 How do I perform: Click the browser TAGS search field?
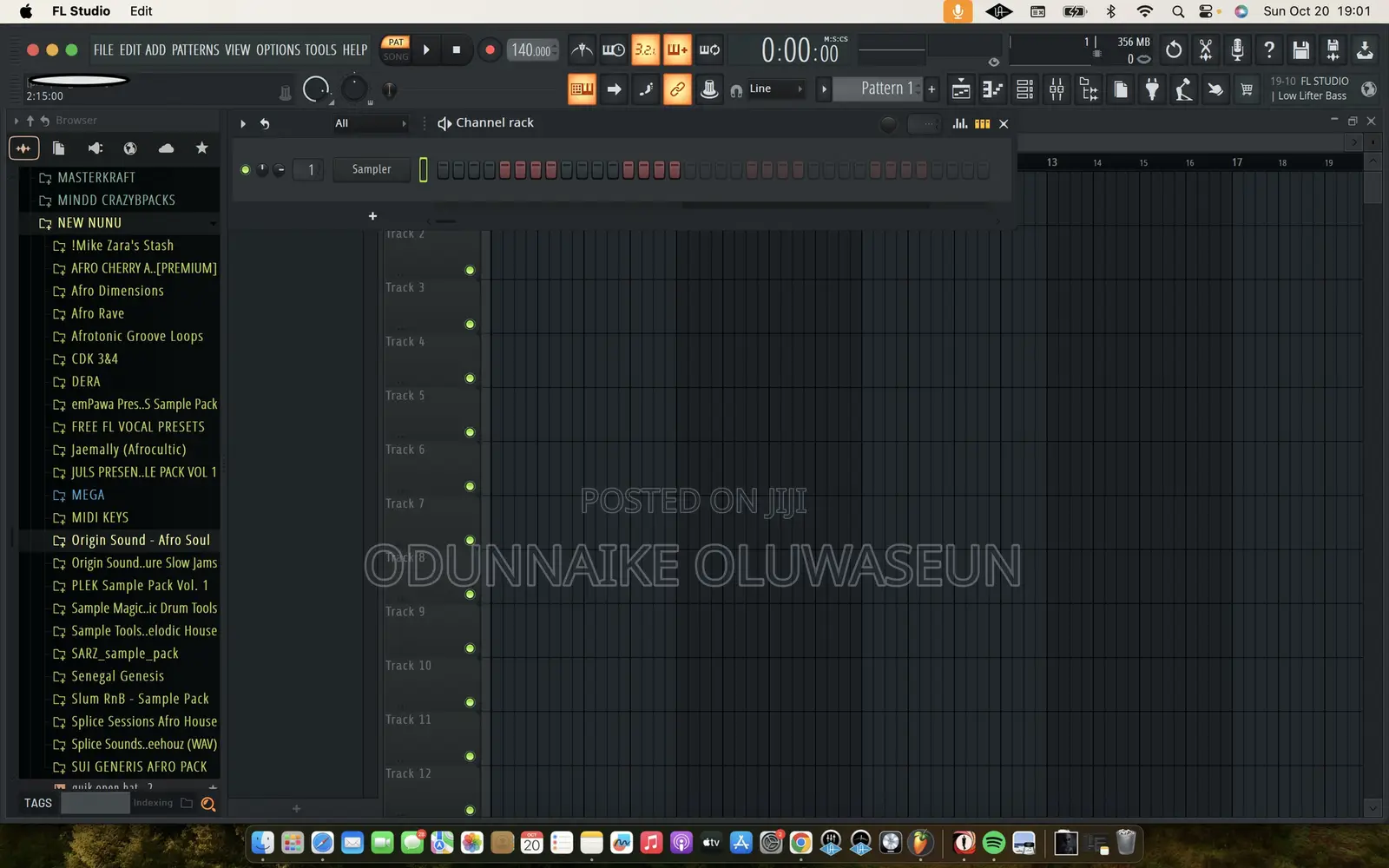[x=95, y=803]
